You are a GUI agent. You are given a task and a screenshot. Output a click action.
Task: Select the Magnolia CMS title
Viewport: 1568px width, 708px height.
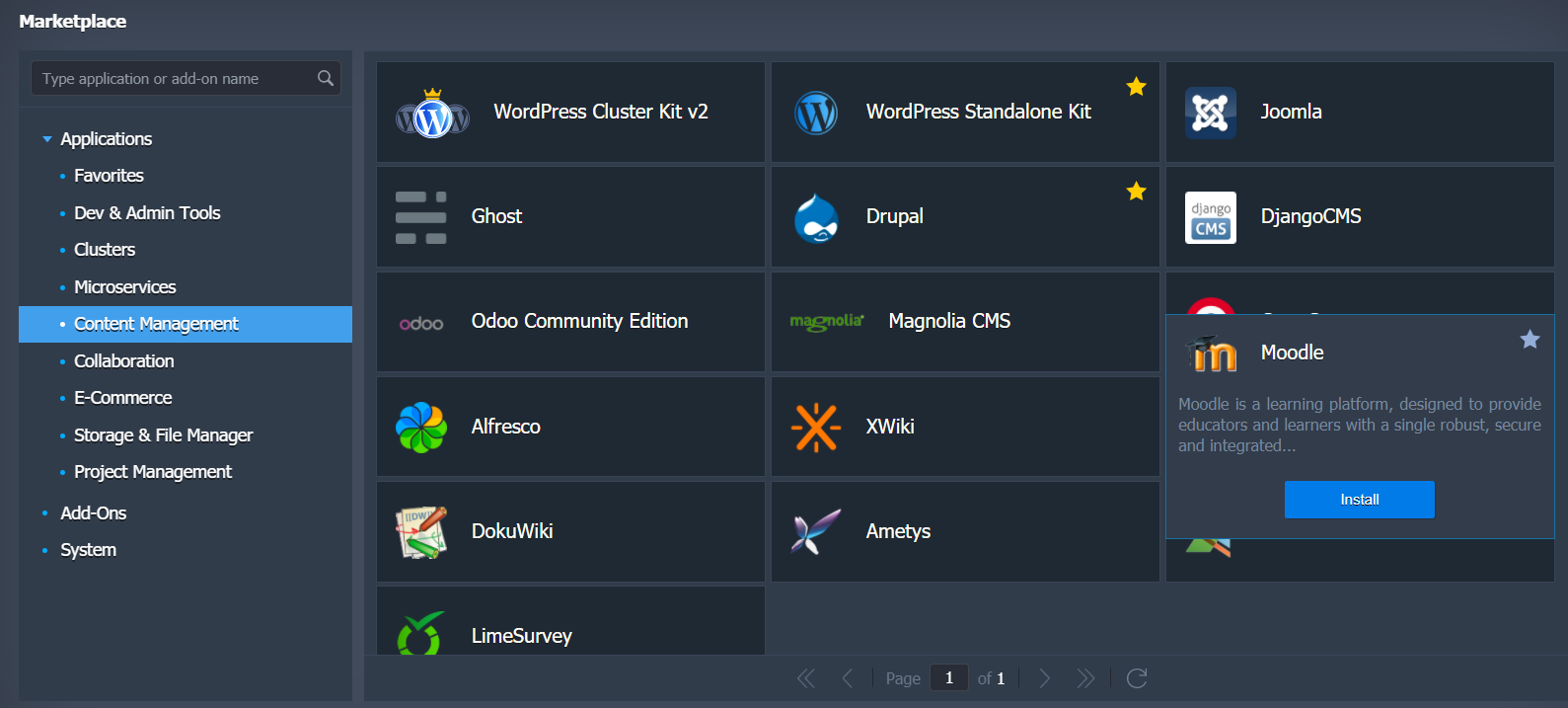pos(949,321)
